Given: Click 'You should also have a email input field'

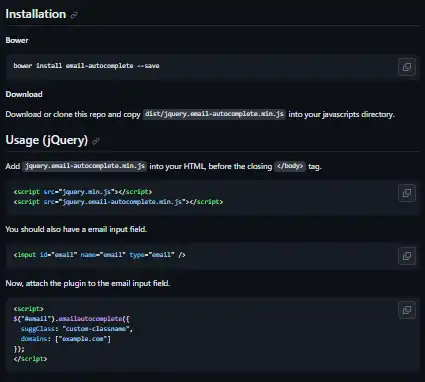Looking at the screenshot, I should click(76, 229).
